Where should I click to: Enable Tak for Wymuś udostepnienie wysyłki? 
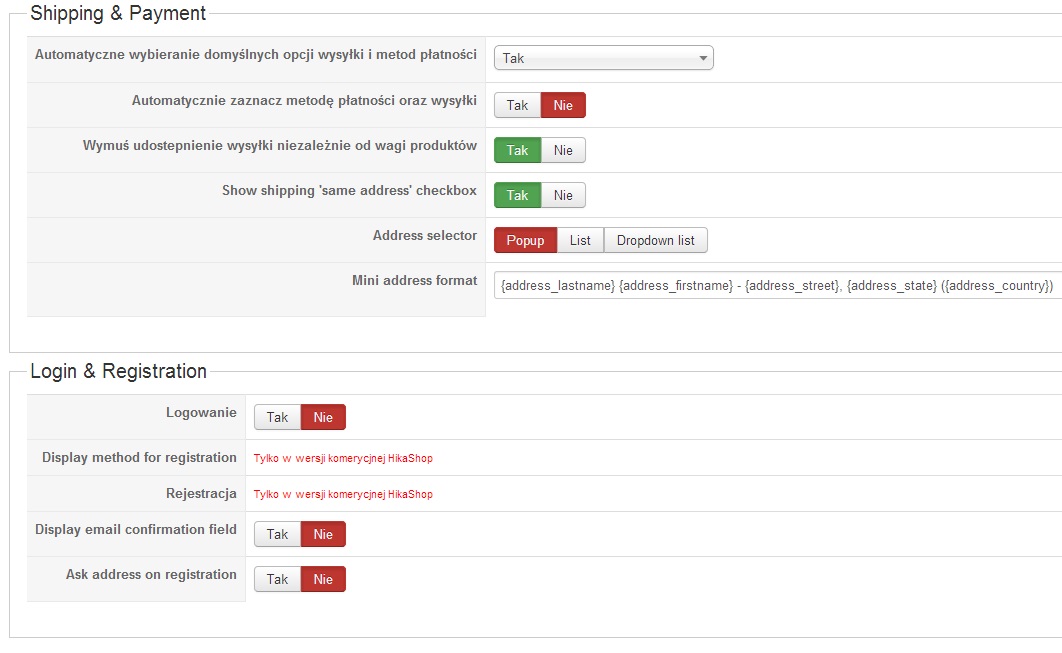(x=517, y=150)
